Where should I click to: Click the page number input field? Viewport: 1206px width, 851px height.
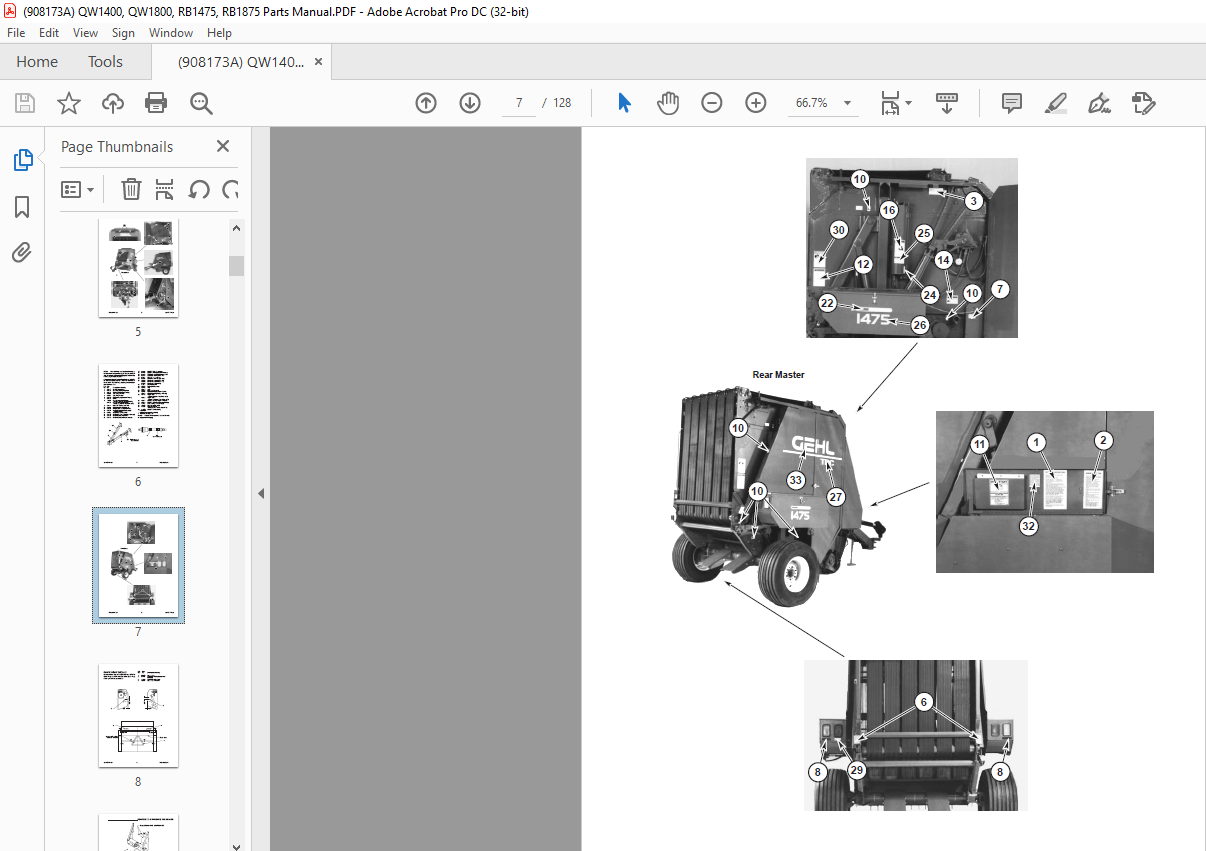pos(518,103)
